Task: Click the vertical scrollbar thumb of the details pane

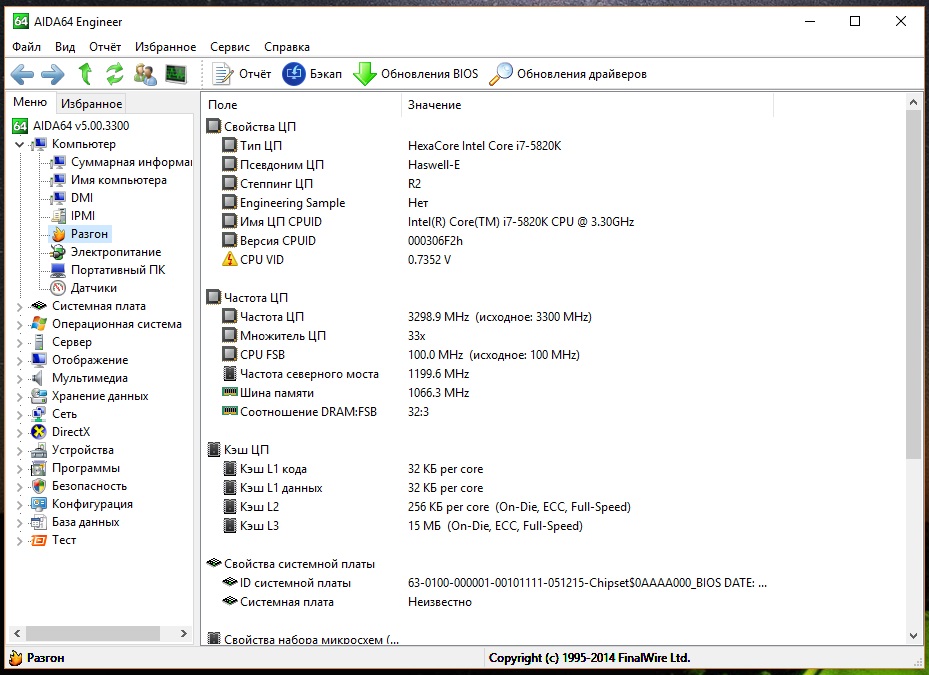Action: pyautogui.click(x=913, y=284)
